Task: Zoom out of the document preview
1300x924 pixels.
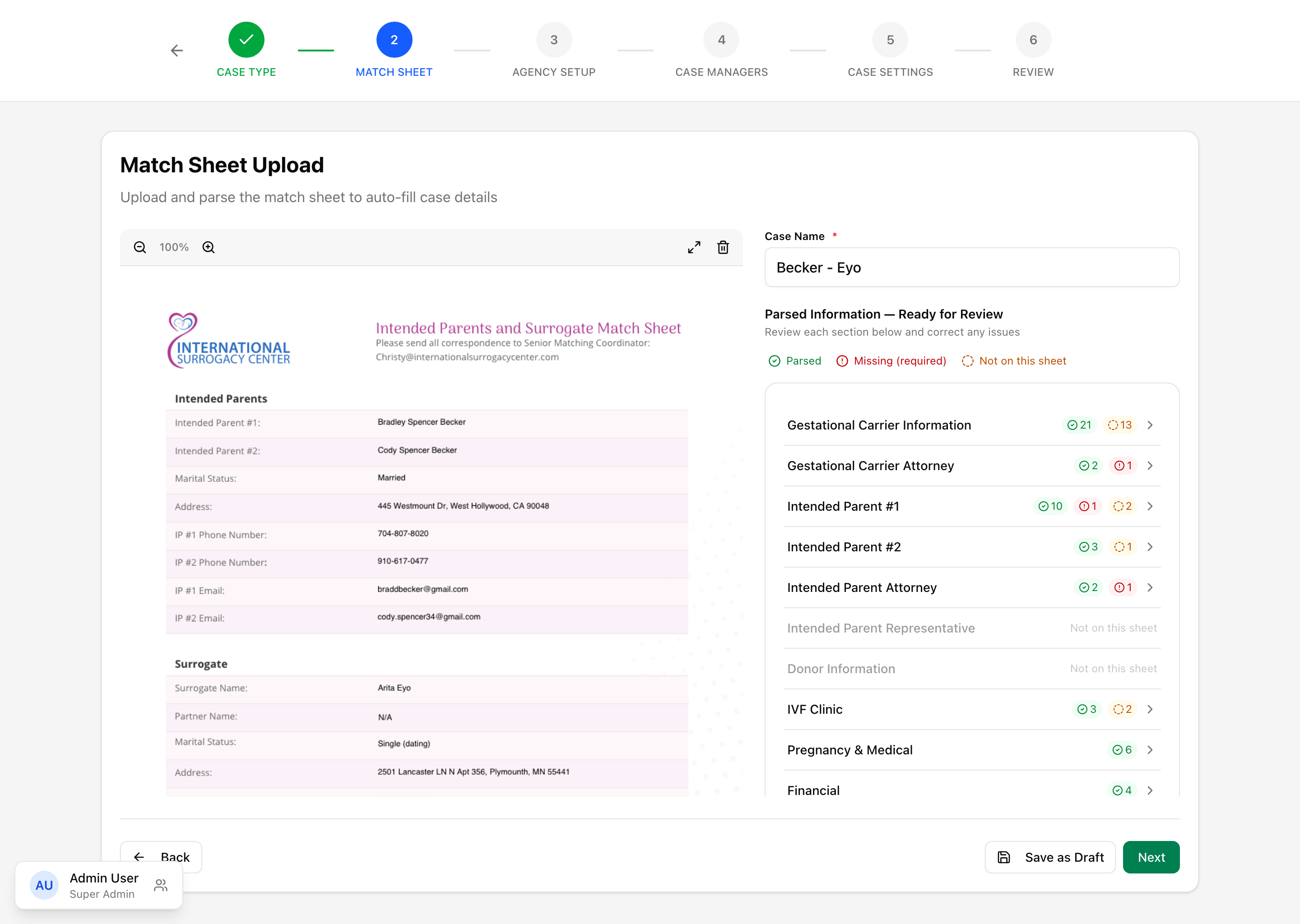Action: [140, 247]
